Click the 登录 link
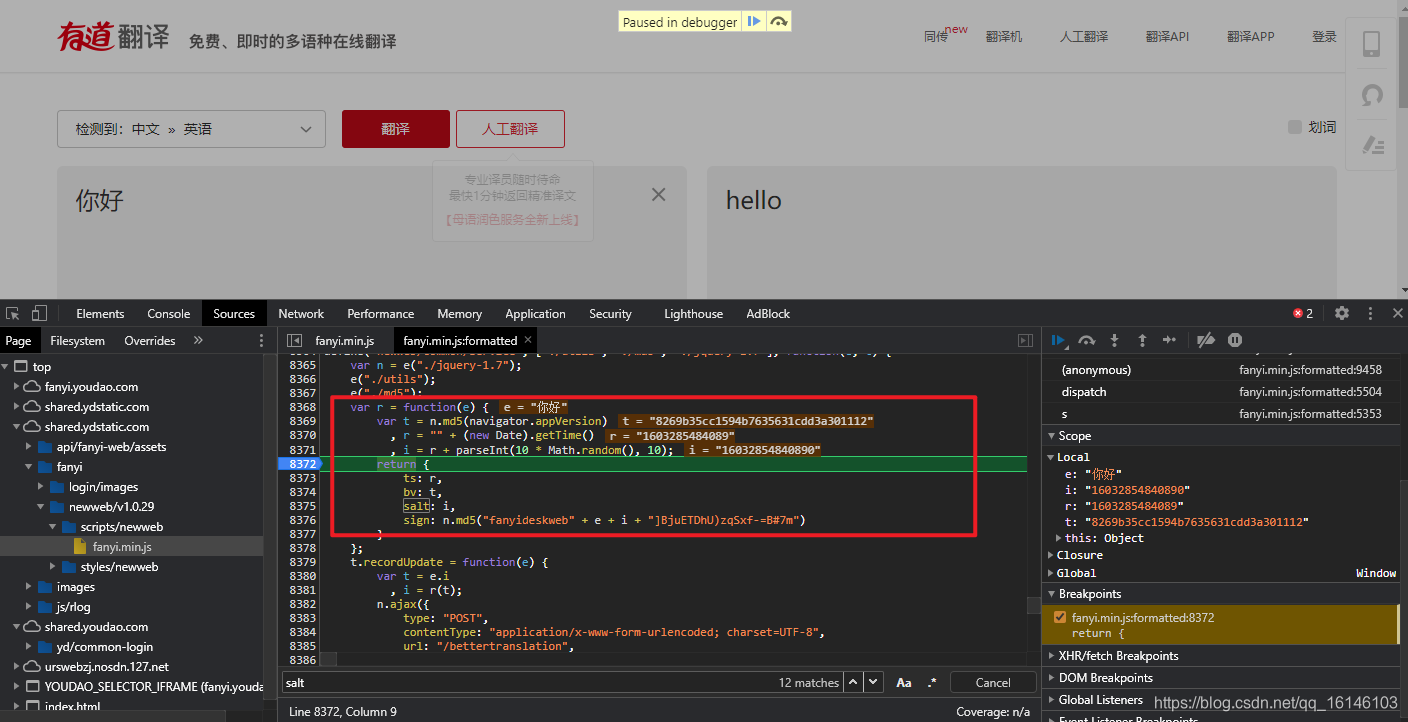 1324,36
